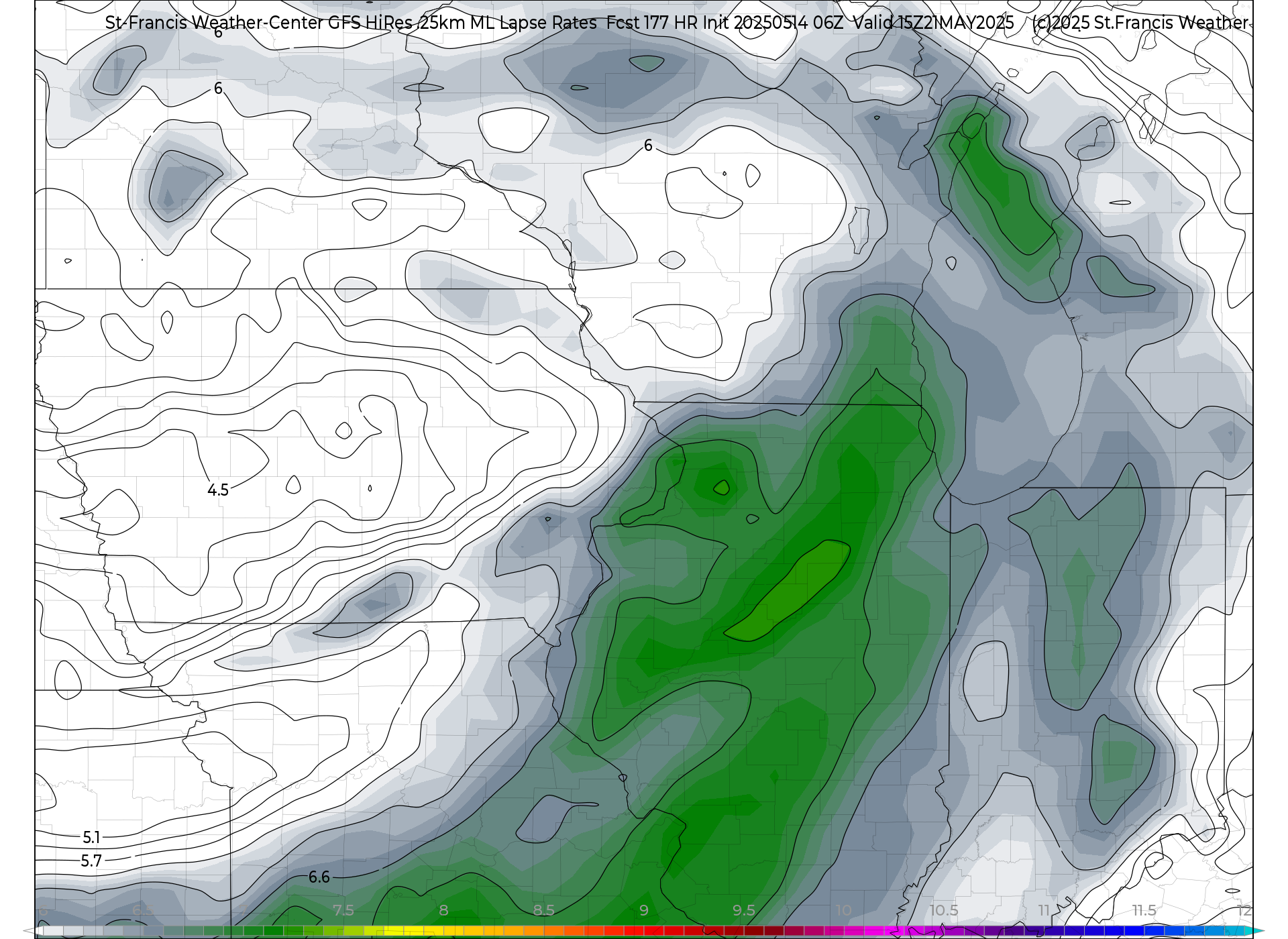This screenshot has width=1288, height=939.
Task: Click the 4.5 contour label
Action: 218,490
